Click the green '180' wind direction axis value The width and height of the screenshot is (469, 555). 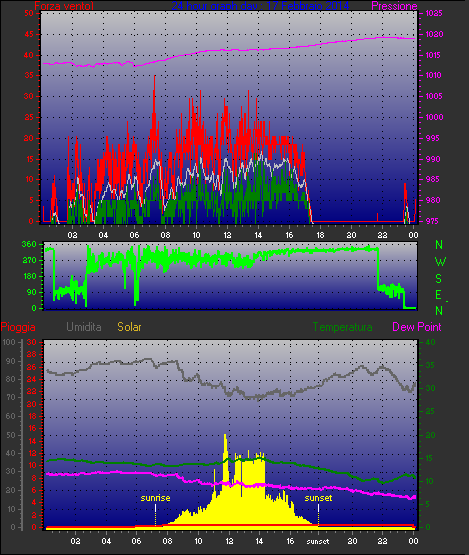click(29, 276)
